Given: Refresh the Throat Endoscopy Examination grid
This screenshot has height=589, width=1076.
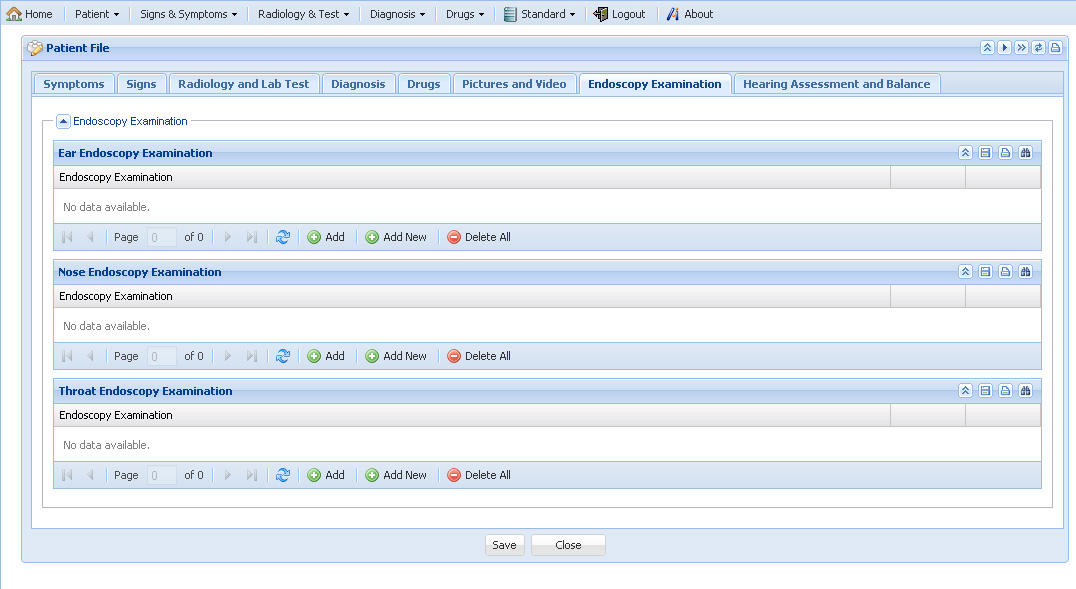Looking at the screenshot, I should coord(283,475).
